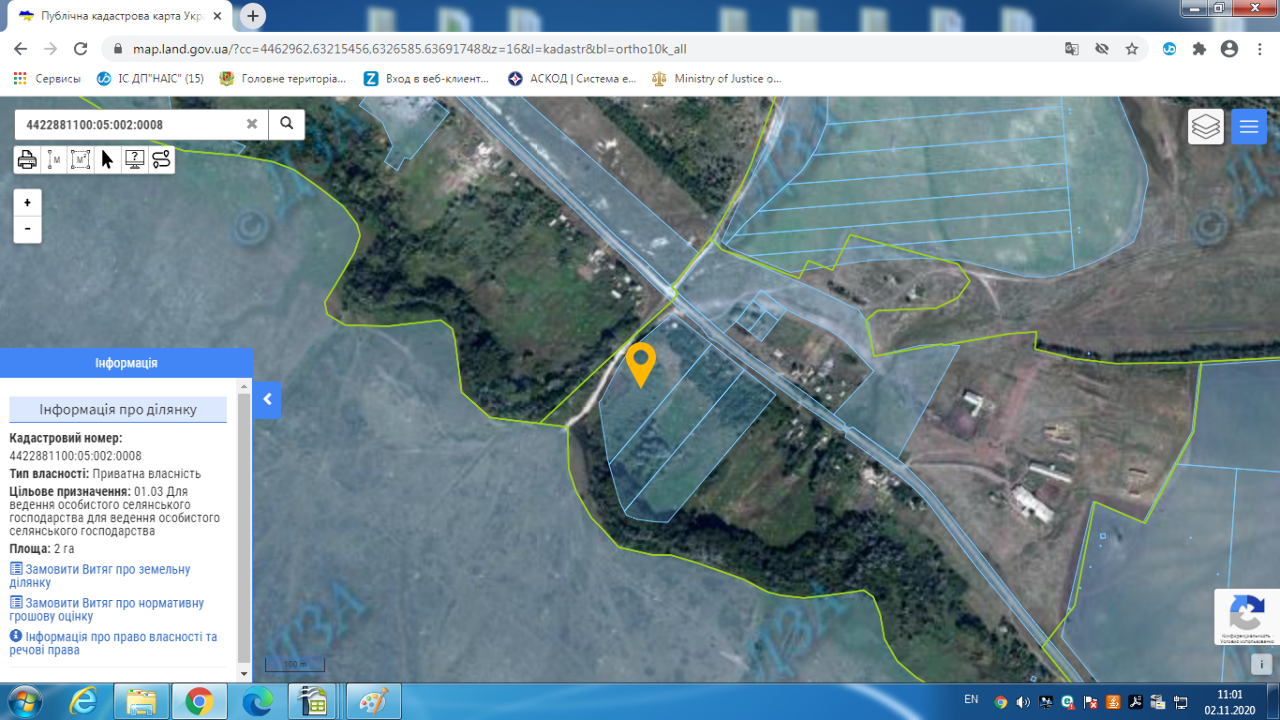The width and height of the screenshot is (1280, 720).
Task: Clear the cadastral number search field
Action: pyautogui.click(x=252, y=124)
